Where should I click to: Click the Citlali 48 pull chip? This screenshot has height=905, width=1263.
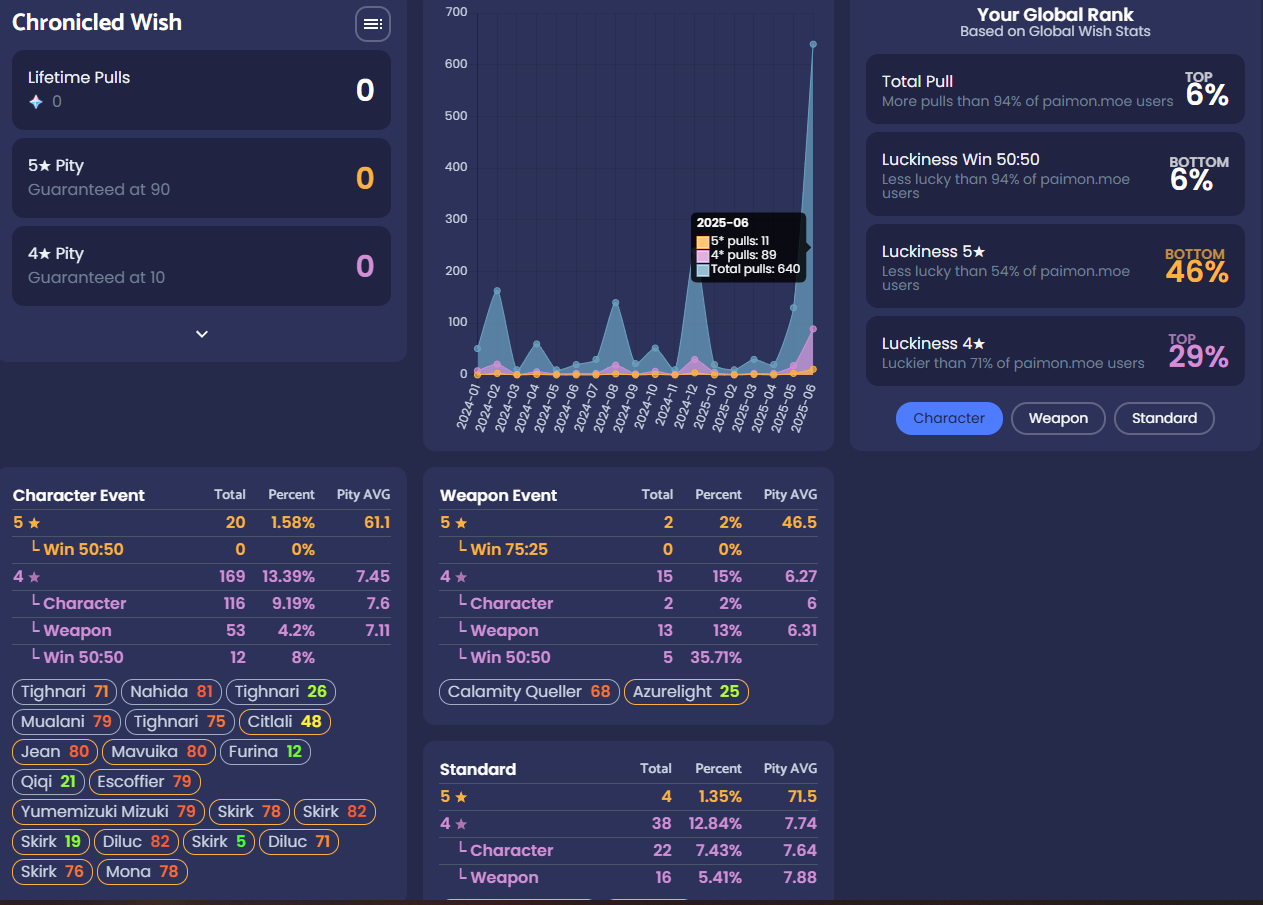tap(285, 722)
